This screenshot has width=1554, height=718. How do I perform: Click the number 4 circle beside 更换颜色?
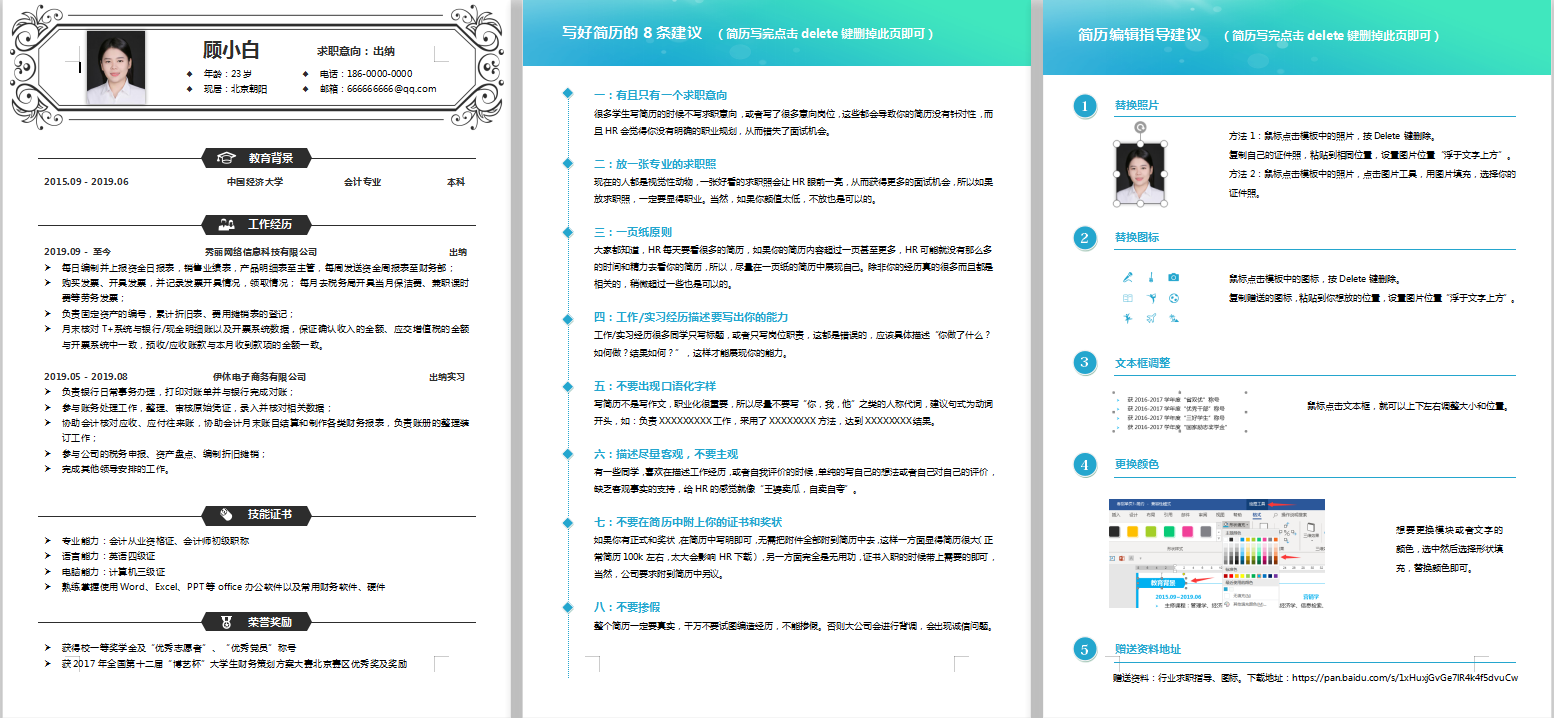tap(1083, 465)
